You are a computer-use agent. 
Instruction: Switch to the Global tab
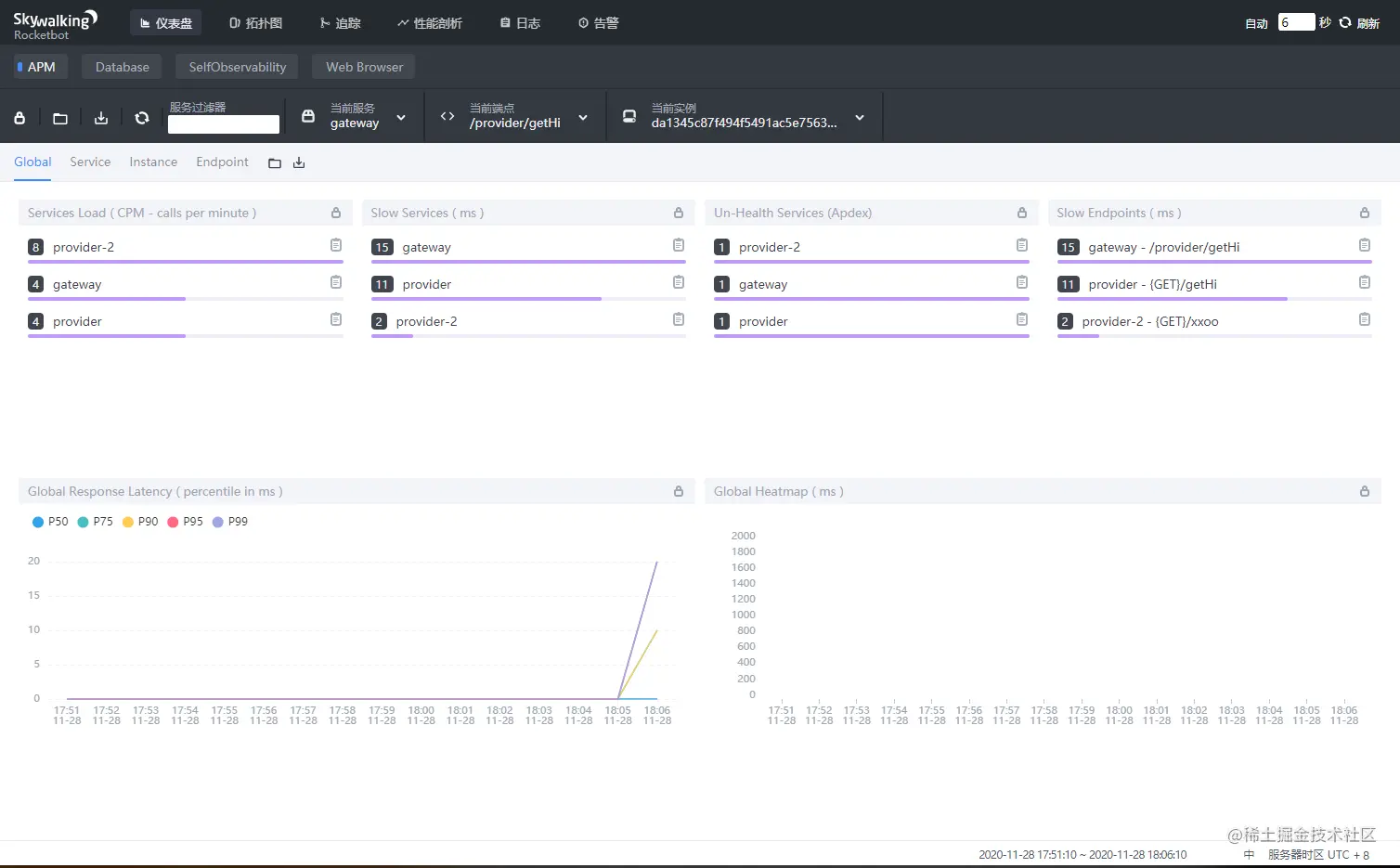32,162
